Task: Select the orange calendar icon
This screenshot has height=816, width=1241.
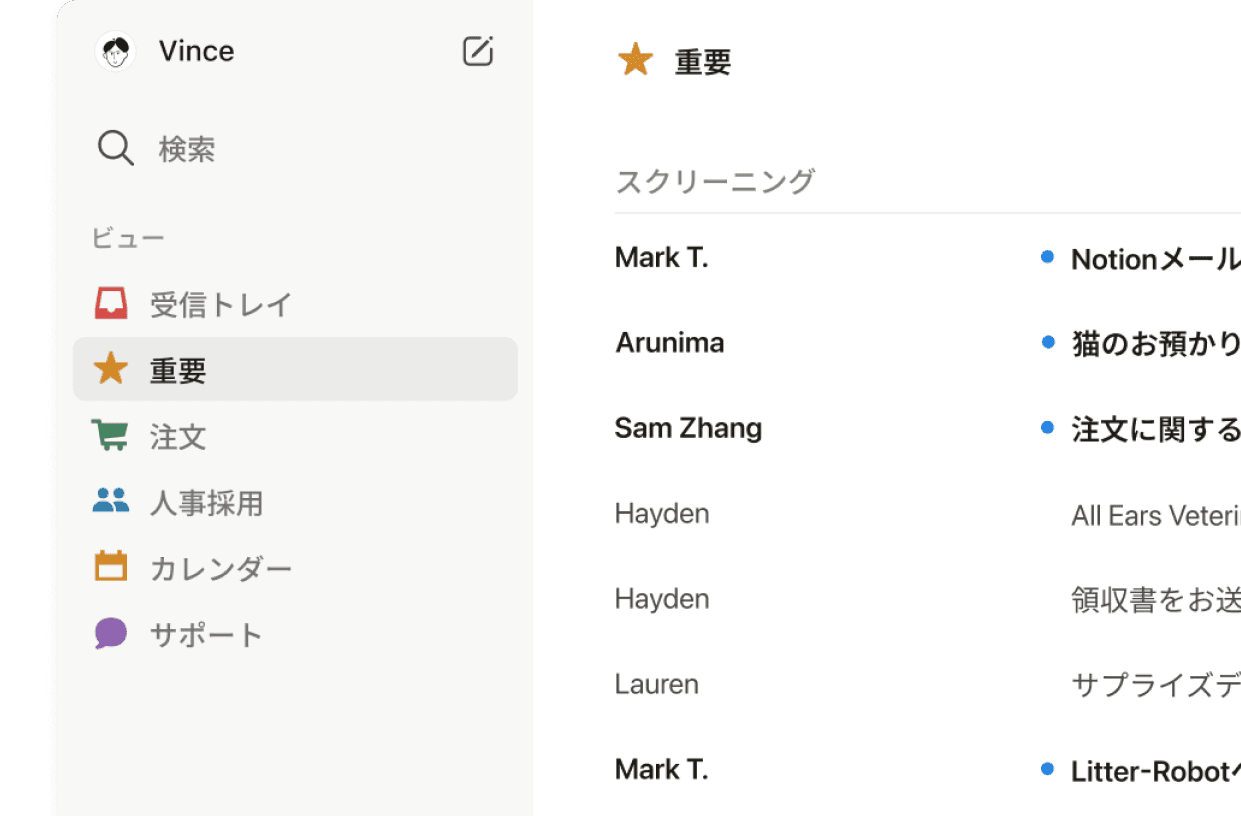Action: (111, 566)
